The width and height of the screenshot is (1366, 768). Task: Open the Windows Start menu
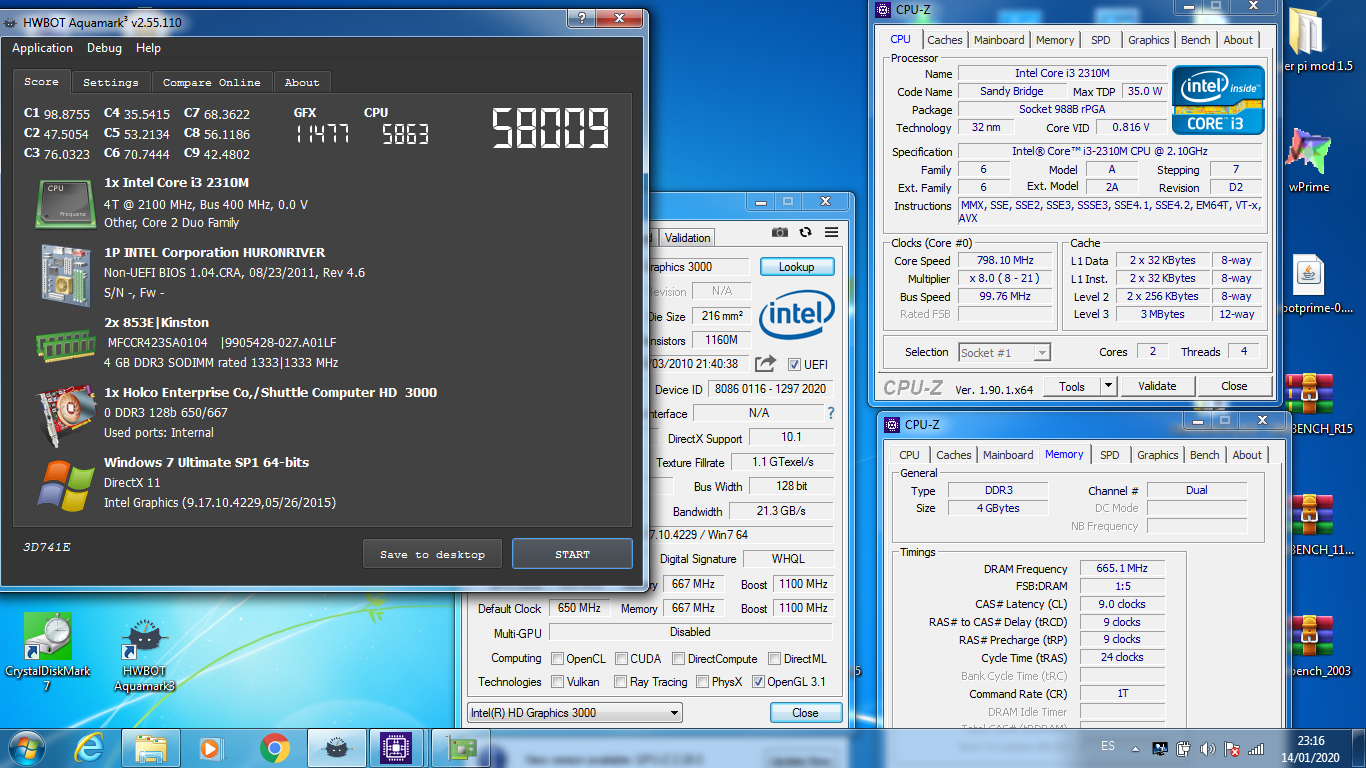tap(26, 747)
